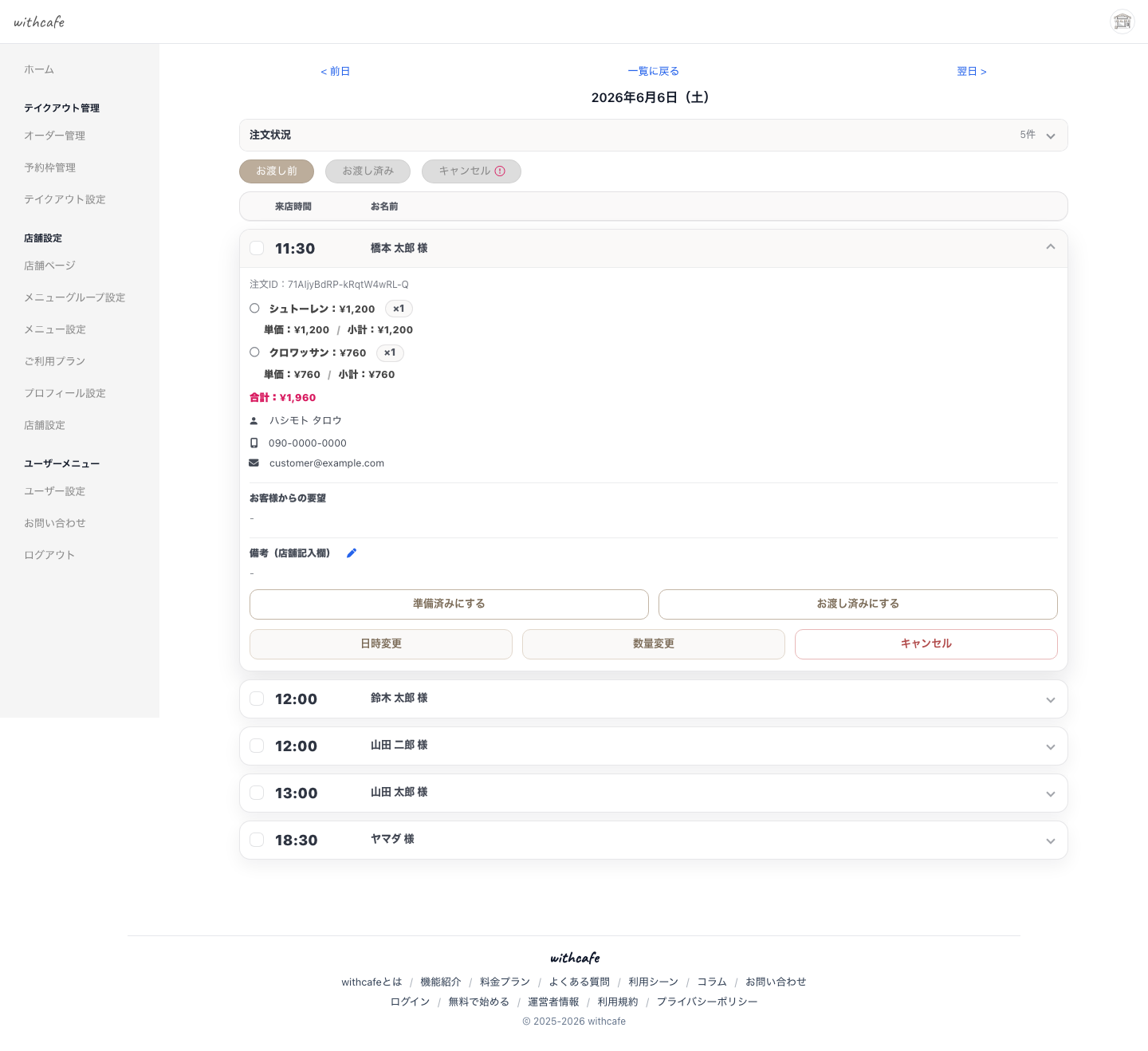This screenshot has height=1051, width=1148.
Task: Open footer 運営者情報 link
Action: pyautogui.click(x=553, y=1002)
